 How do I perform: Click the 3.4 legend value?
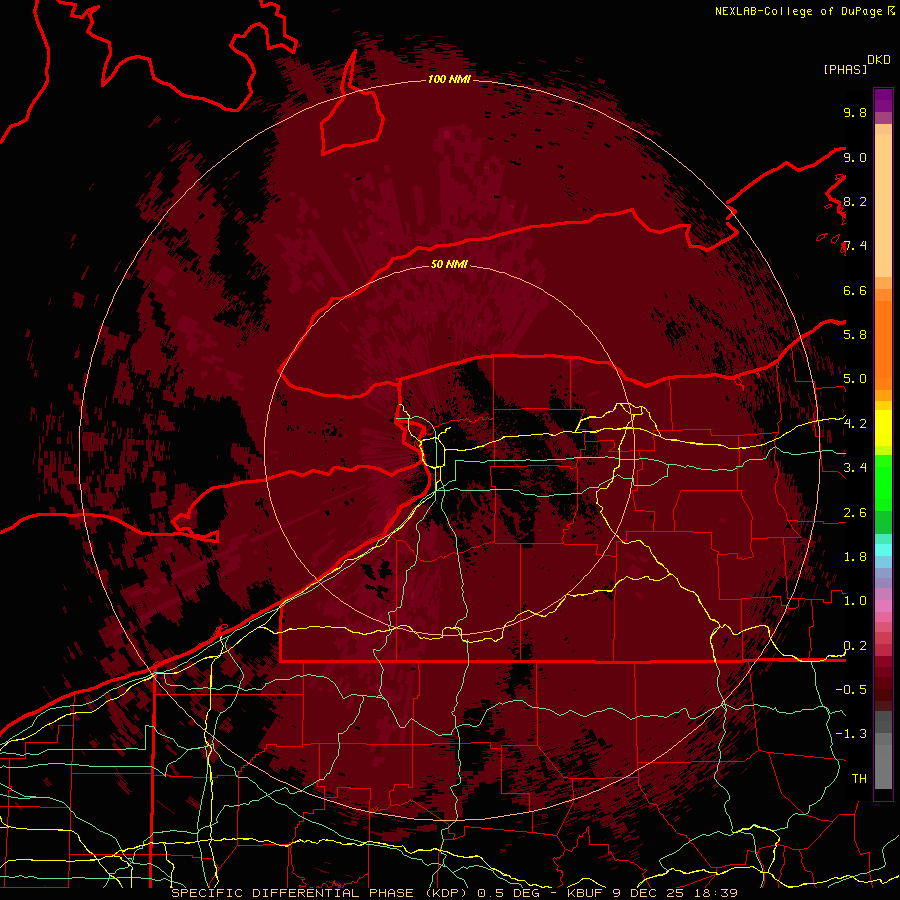(x=855, y=468)
